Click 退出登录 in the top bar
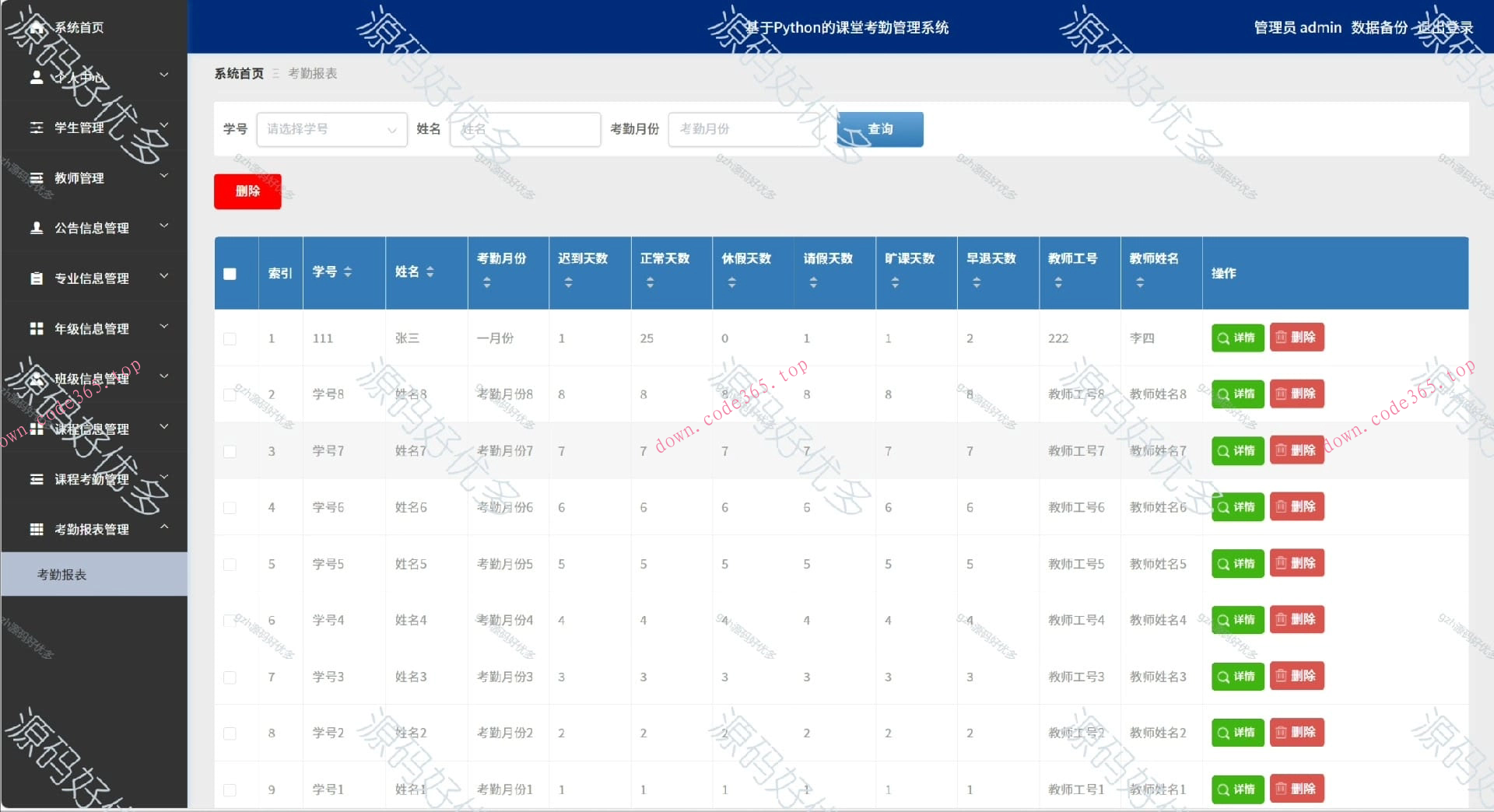 (x=1445, y=27)
